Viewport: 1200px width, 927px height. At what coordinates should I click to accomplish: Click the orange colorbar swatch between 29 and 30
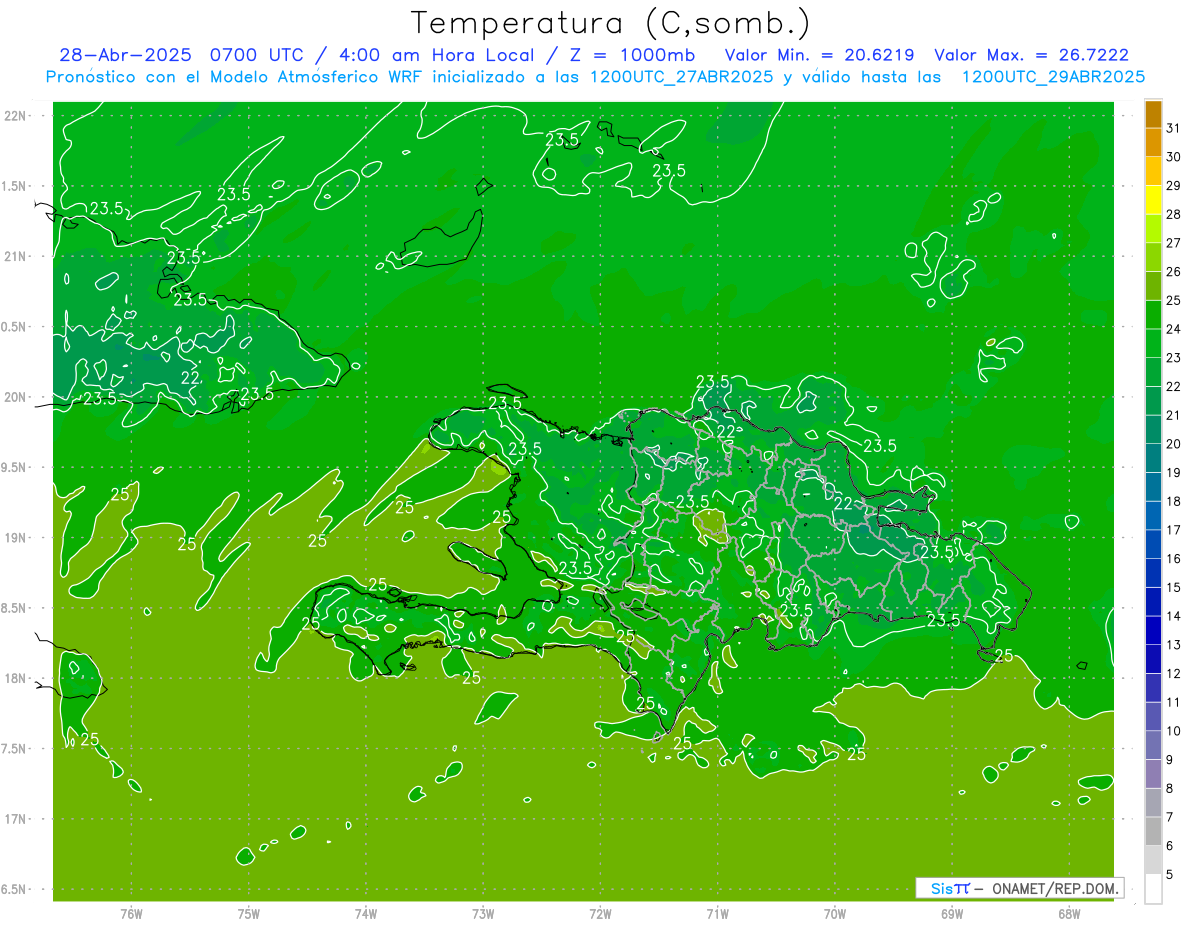(x=1153, y=171)
